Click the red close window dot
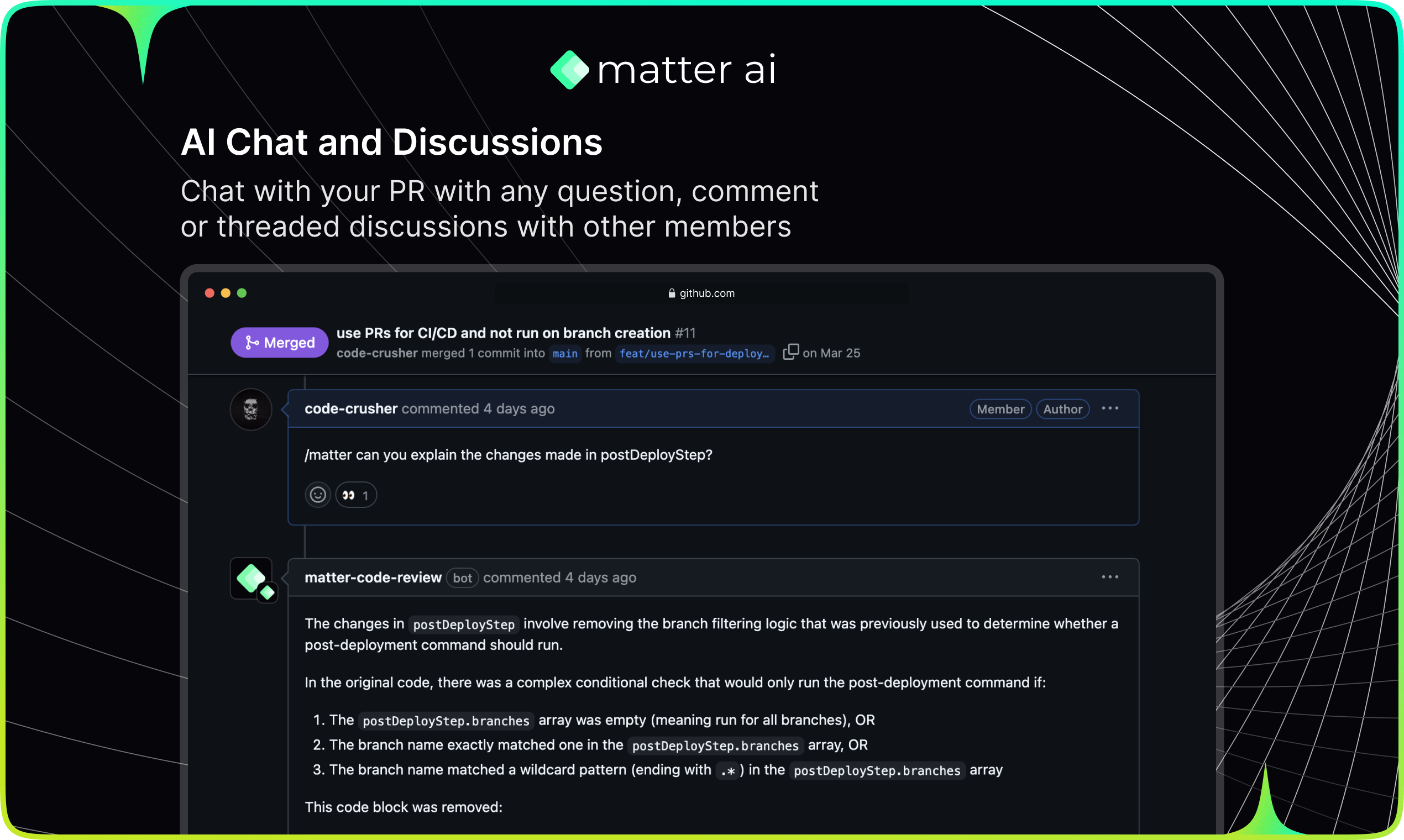The height and width of the screenshot is (840, 1404). pos(209,293)
